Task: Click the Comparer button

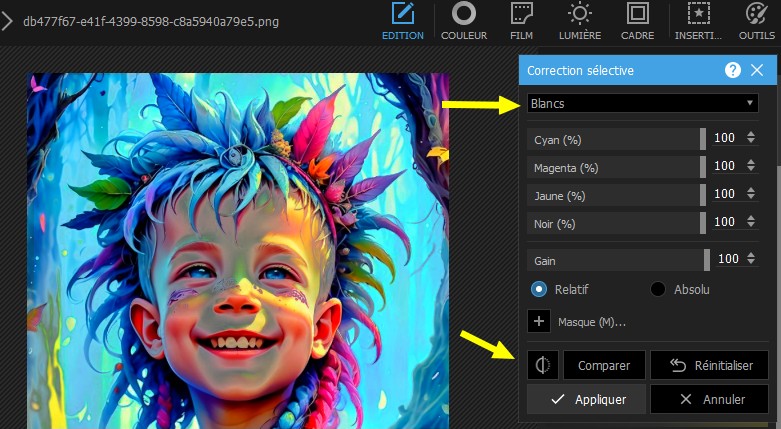Action: click(604, 365)
